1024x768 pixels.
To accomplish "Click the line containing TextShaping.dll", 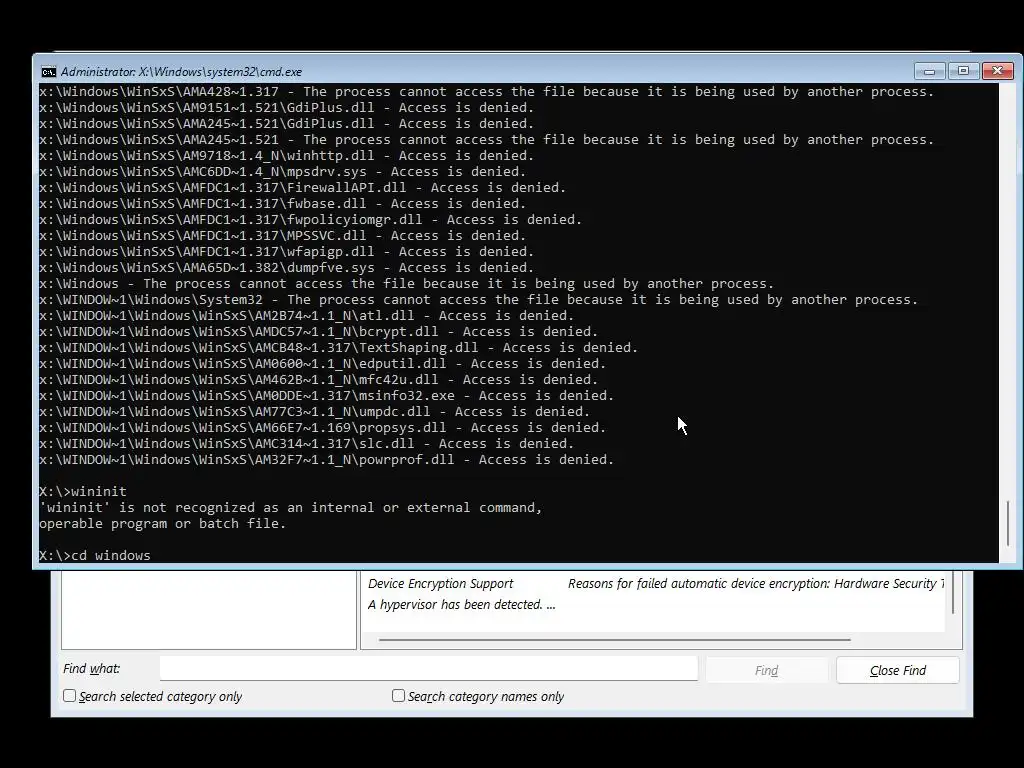I will point(338,347).
